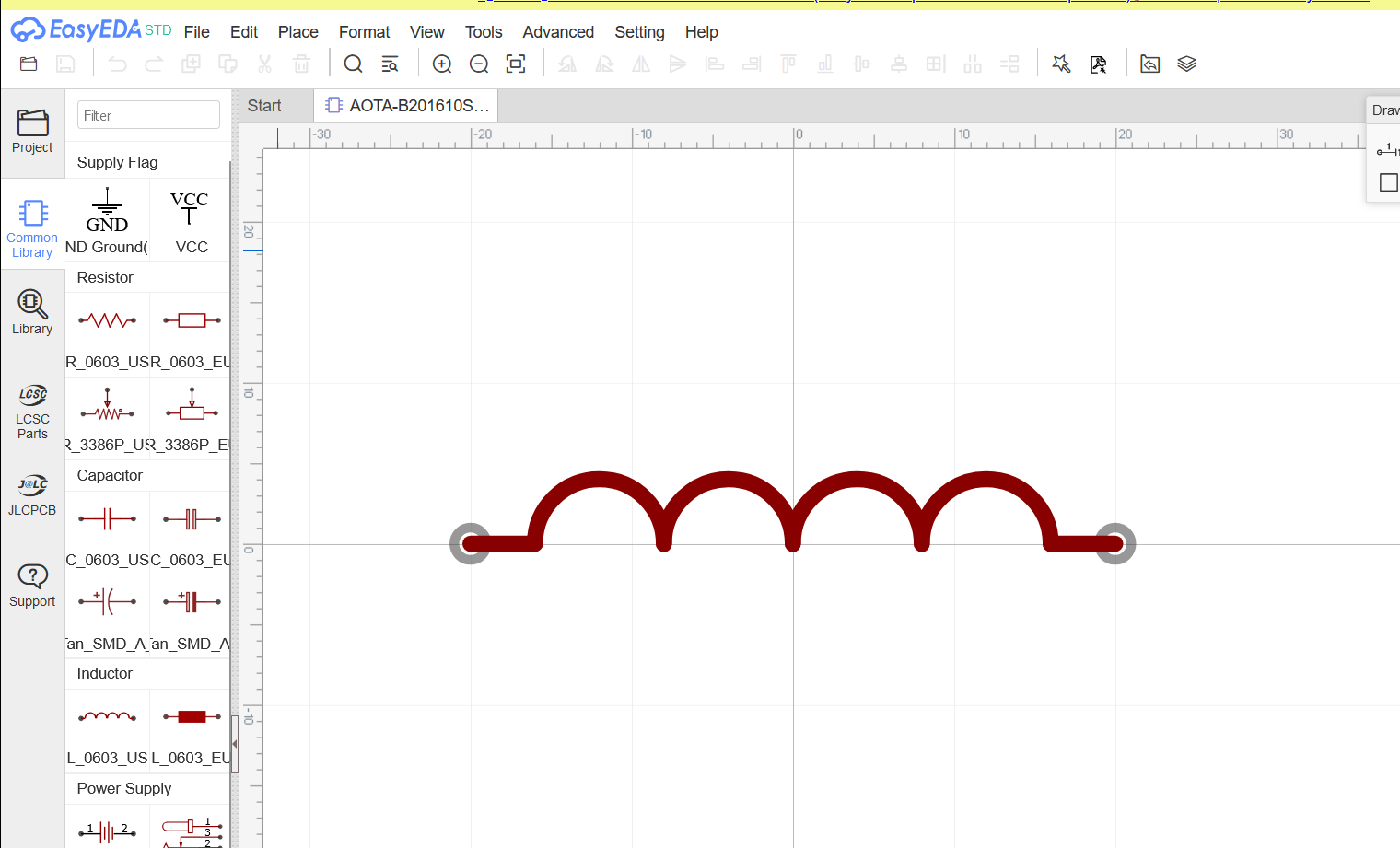Click the Search magnifier icon in toolbar
Screen dimensions: 1400x848
[353, 64]
